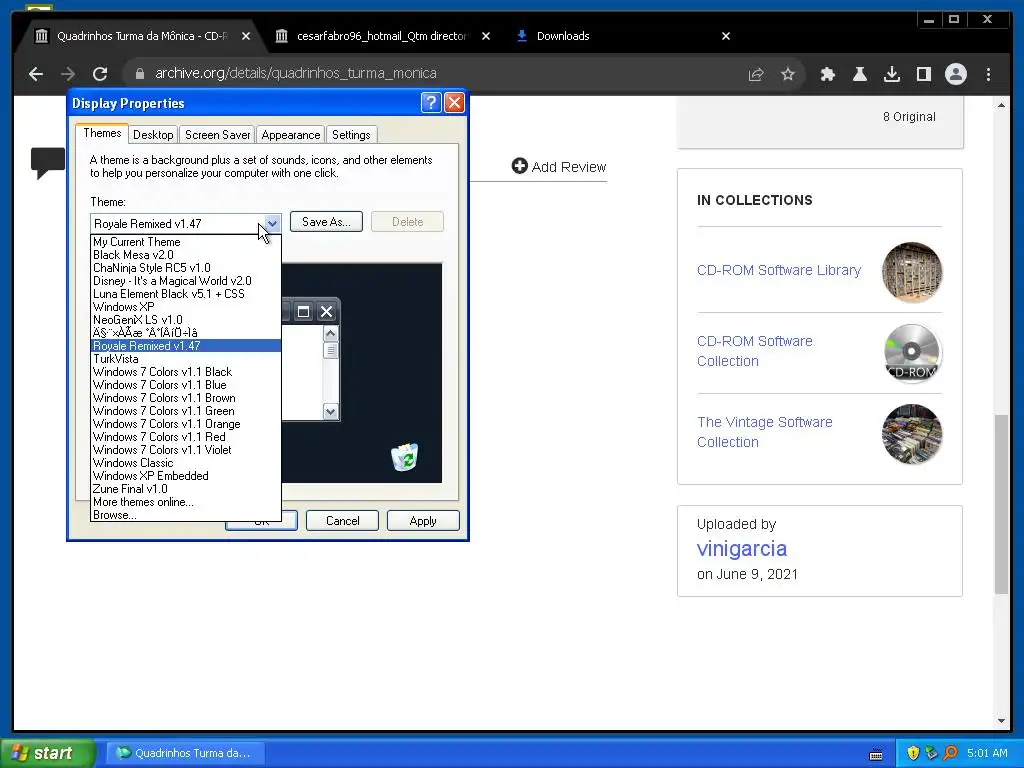Screen dimensions: 1024x768
Task: Switch to the Desktop tab
Action: (x=153, y=135)
